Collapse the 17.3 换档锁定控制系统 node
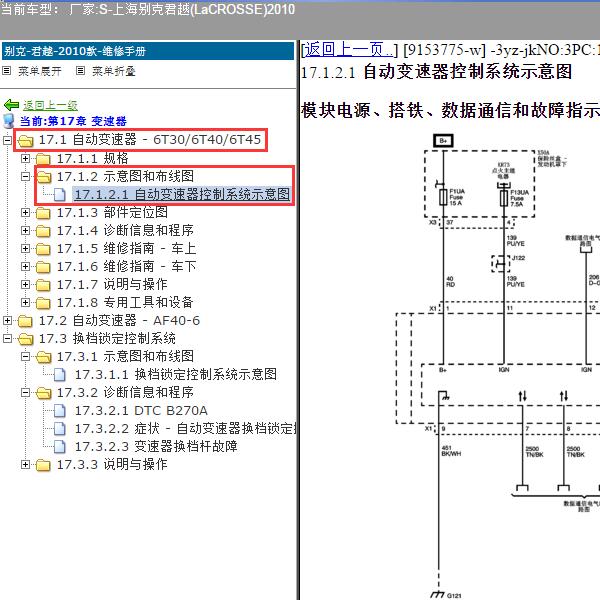This screenshot has height=600, width=600. [x=7, y=338]
